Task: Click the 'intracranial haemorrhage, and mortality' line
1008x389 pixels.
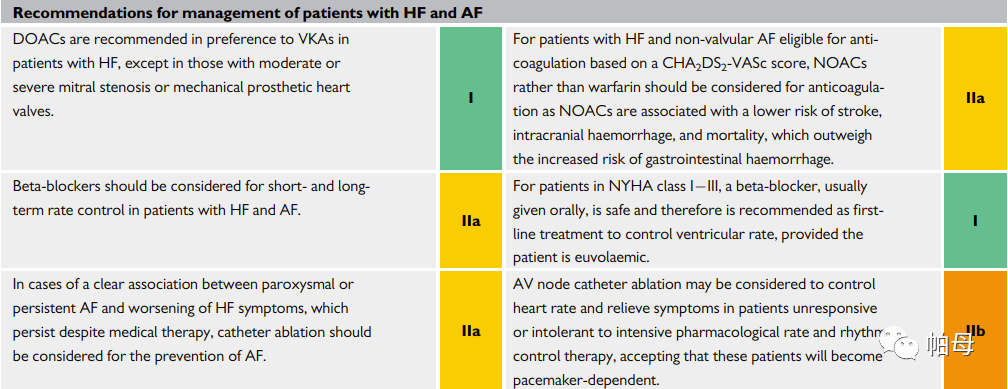Action: [692, 136]
